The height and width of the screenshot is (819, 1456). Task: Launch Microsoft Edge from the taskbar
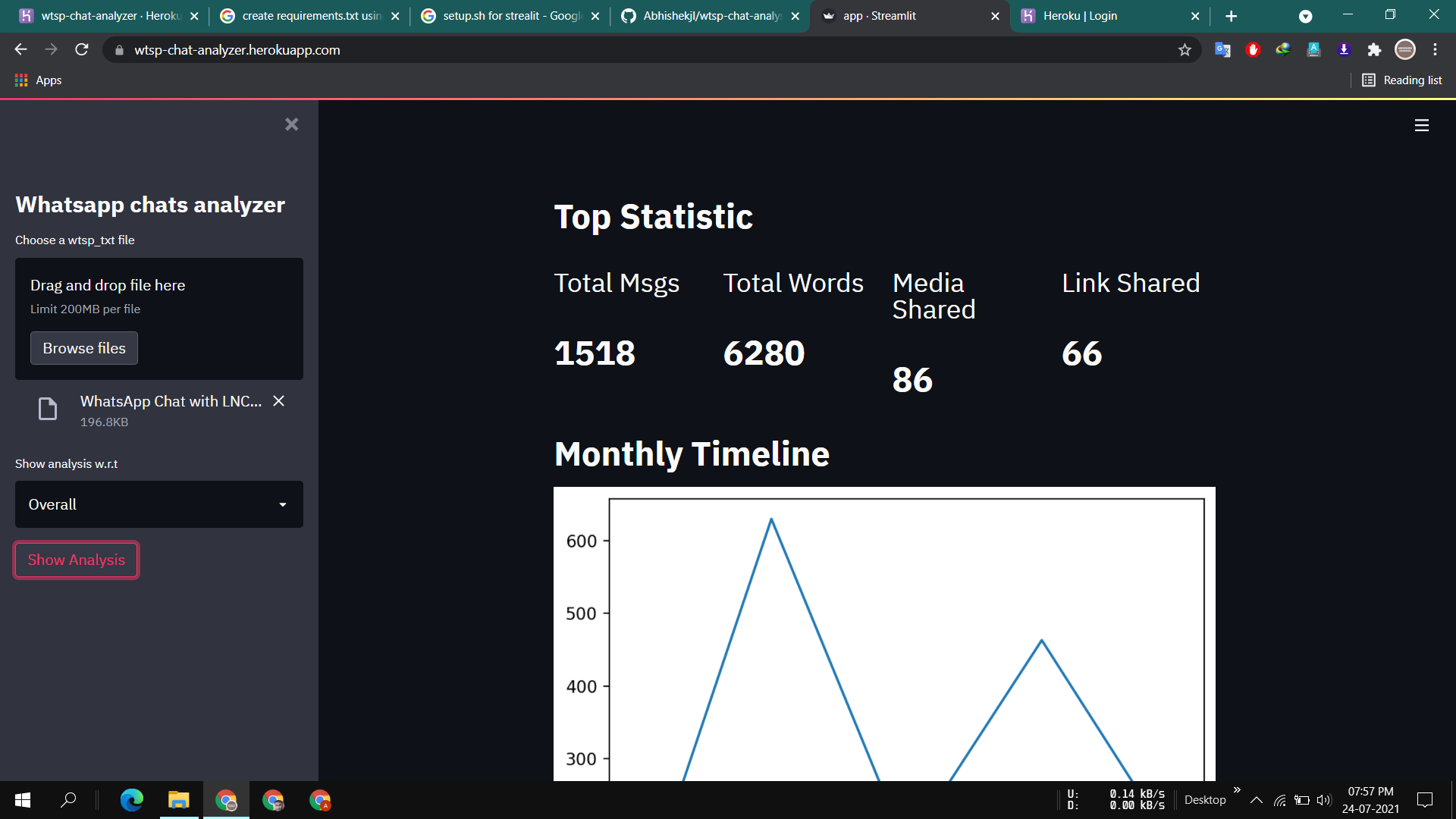tap(133, 800)
